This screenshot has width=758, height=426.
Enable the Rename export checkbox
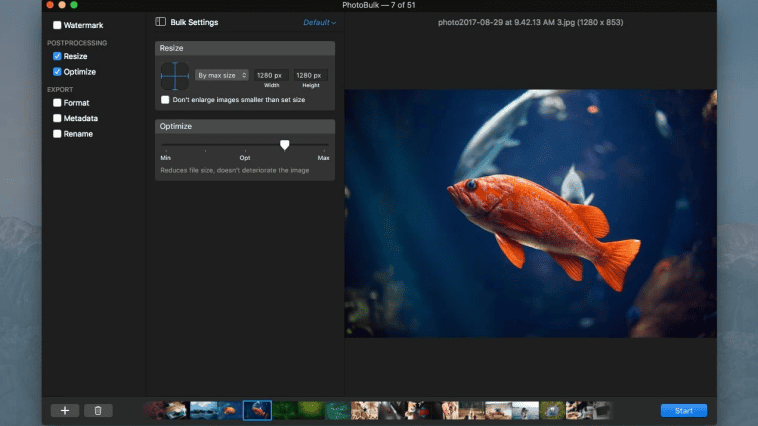[57, 134]
